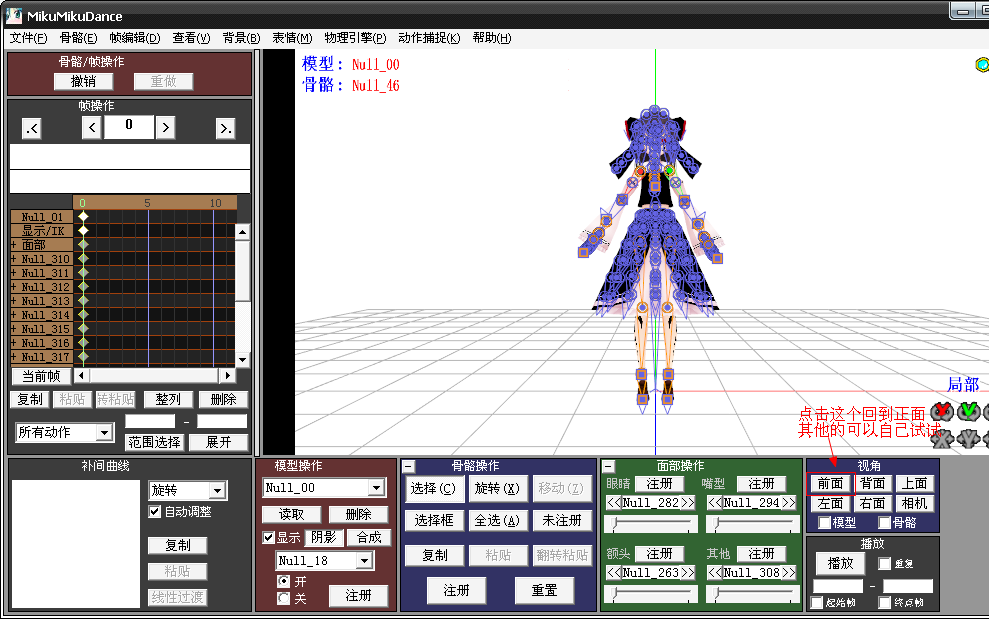
Task: Jump to last frame with >. button
Action: click(x=225, y=129)
